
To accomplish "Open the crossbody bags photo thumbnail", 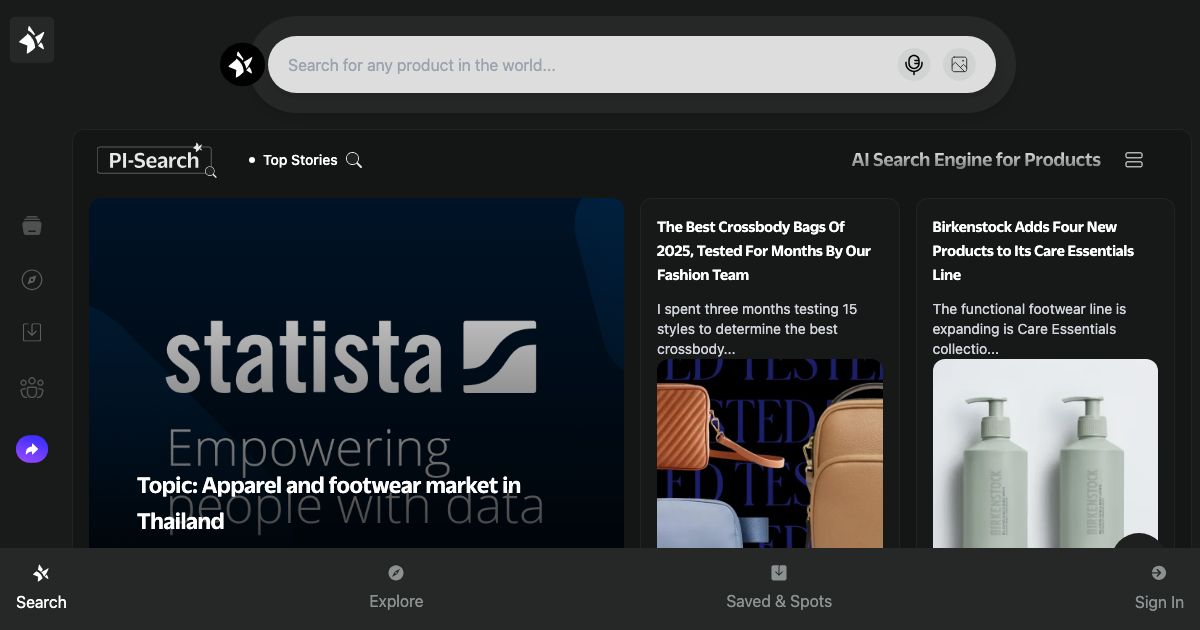I will pos(770,454).
